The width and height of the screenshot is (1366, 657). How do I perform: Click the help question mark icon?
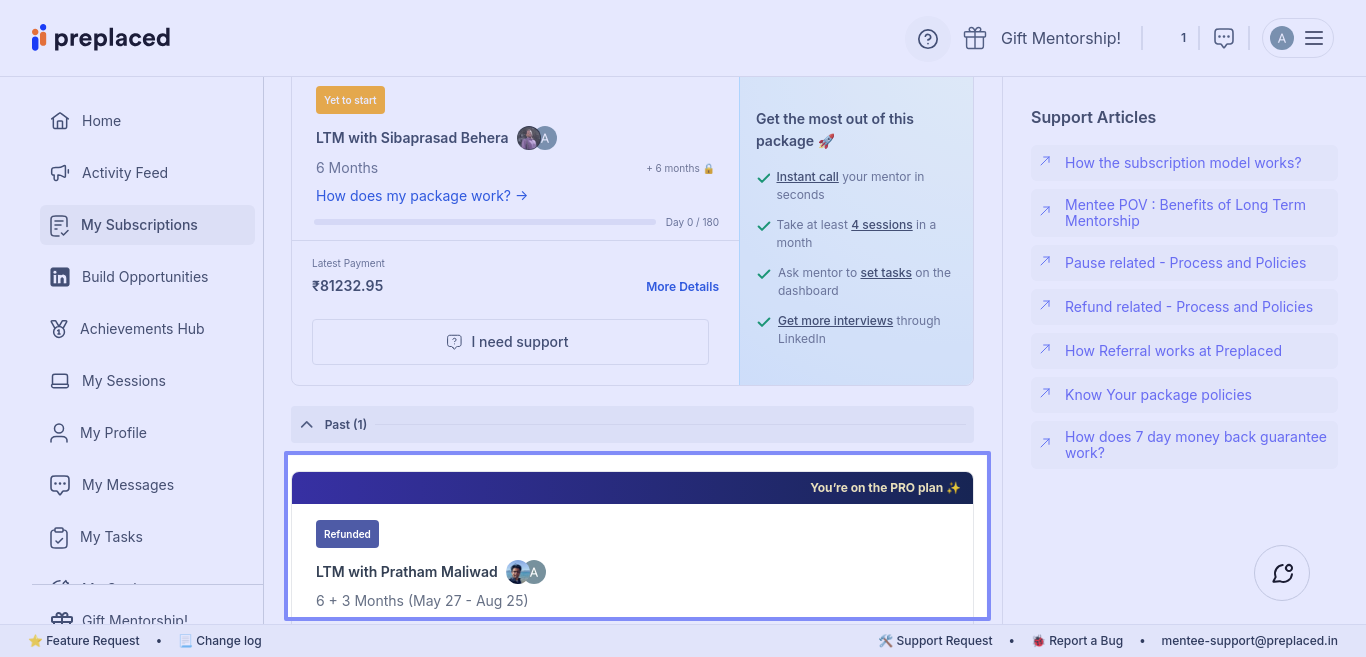pos(928,39)
